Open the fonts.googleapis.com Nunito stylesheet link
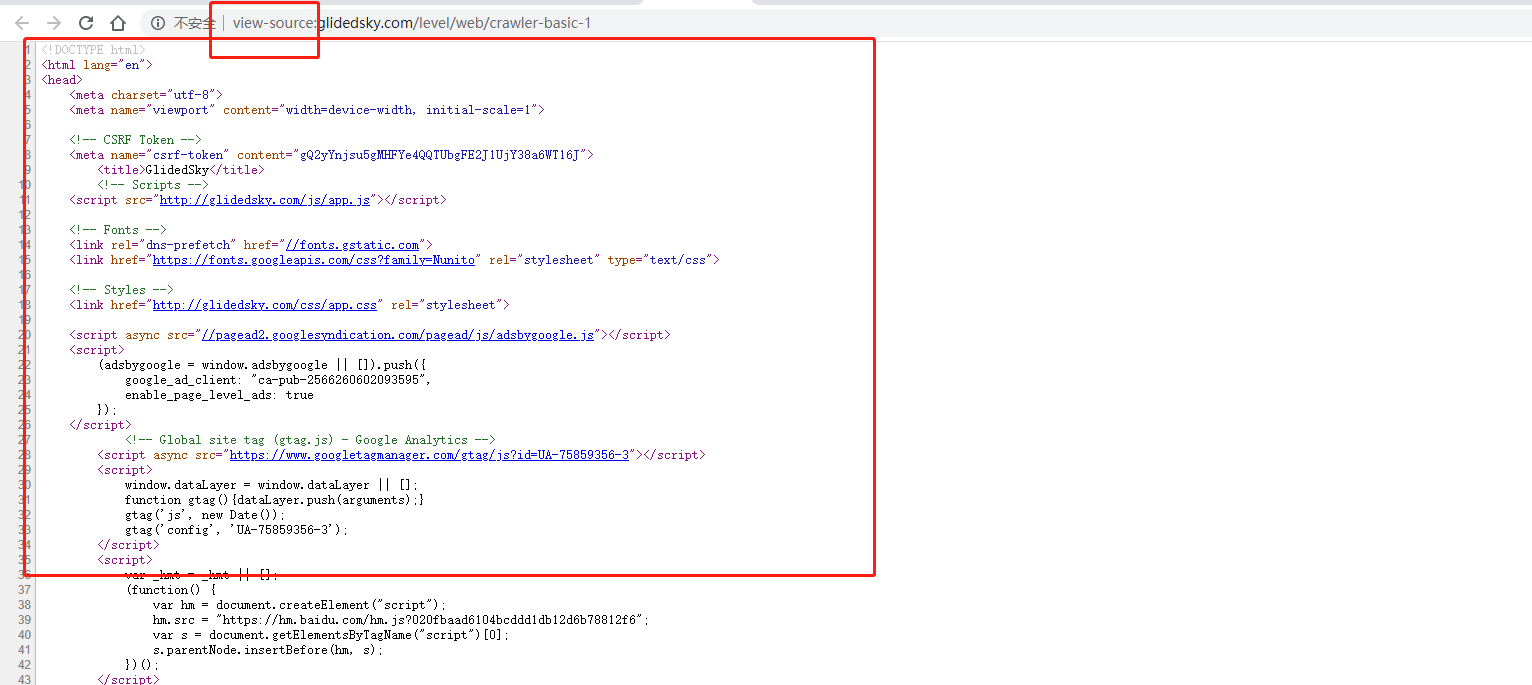1532x685 pixels. pyautogui.click(x=313, y=260)
